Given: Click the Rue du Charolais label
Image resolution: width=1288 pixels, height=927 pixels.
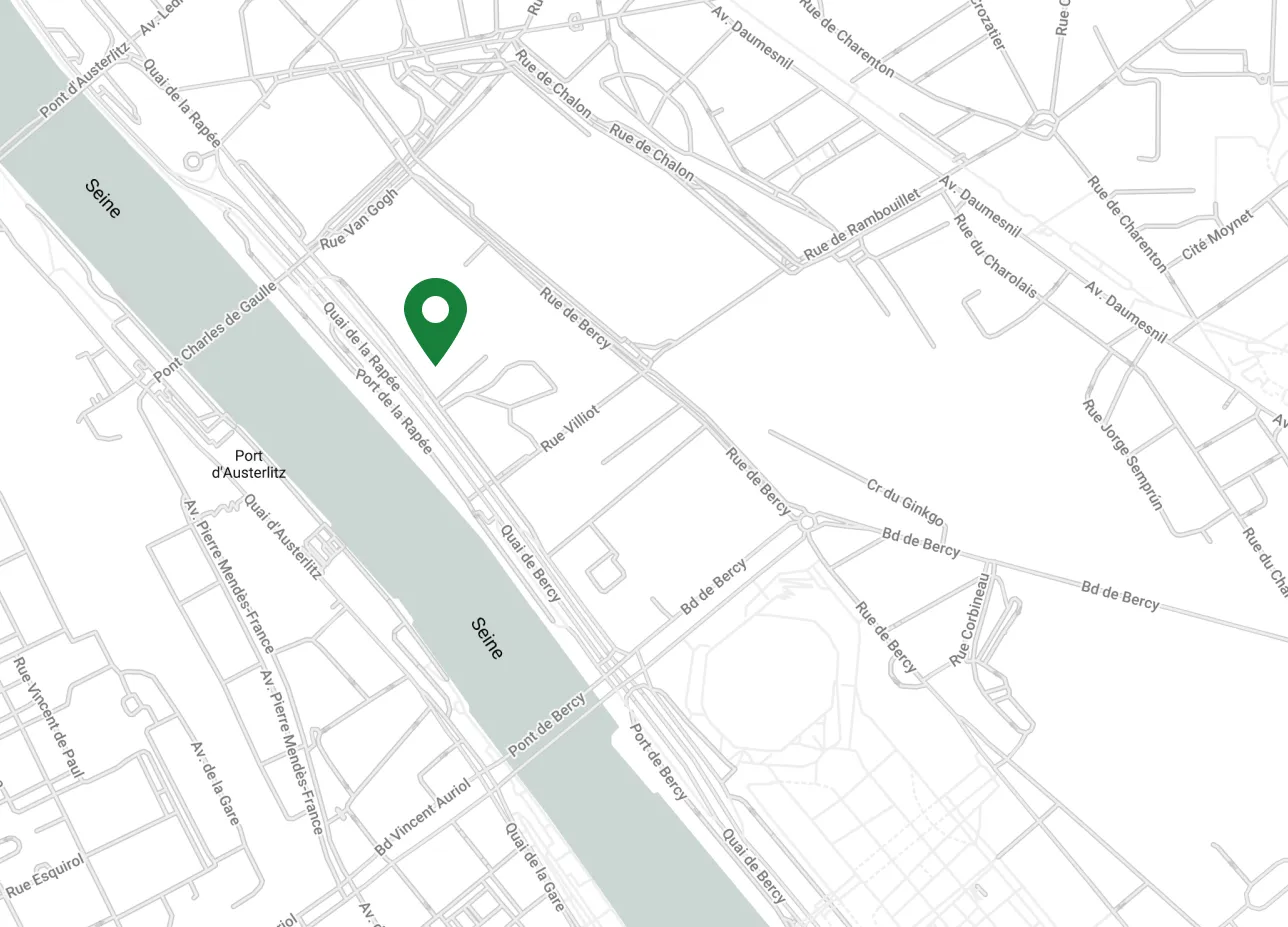Looking at the screenshot, I should click(994, 256).
